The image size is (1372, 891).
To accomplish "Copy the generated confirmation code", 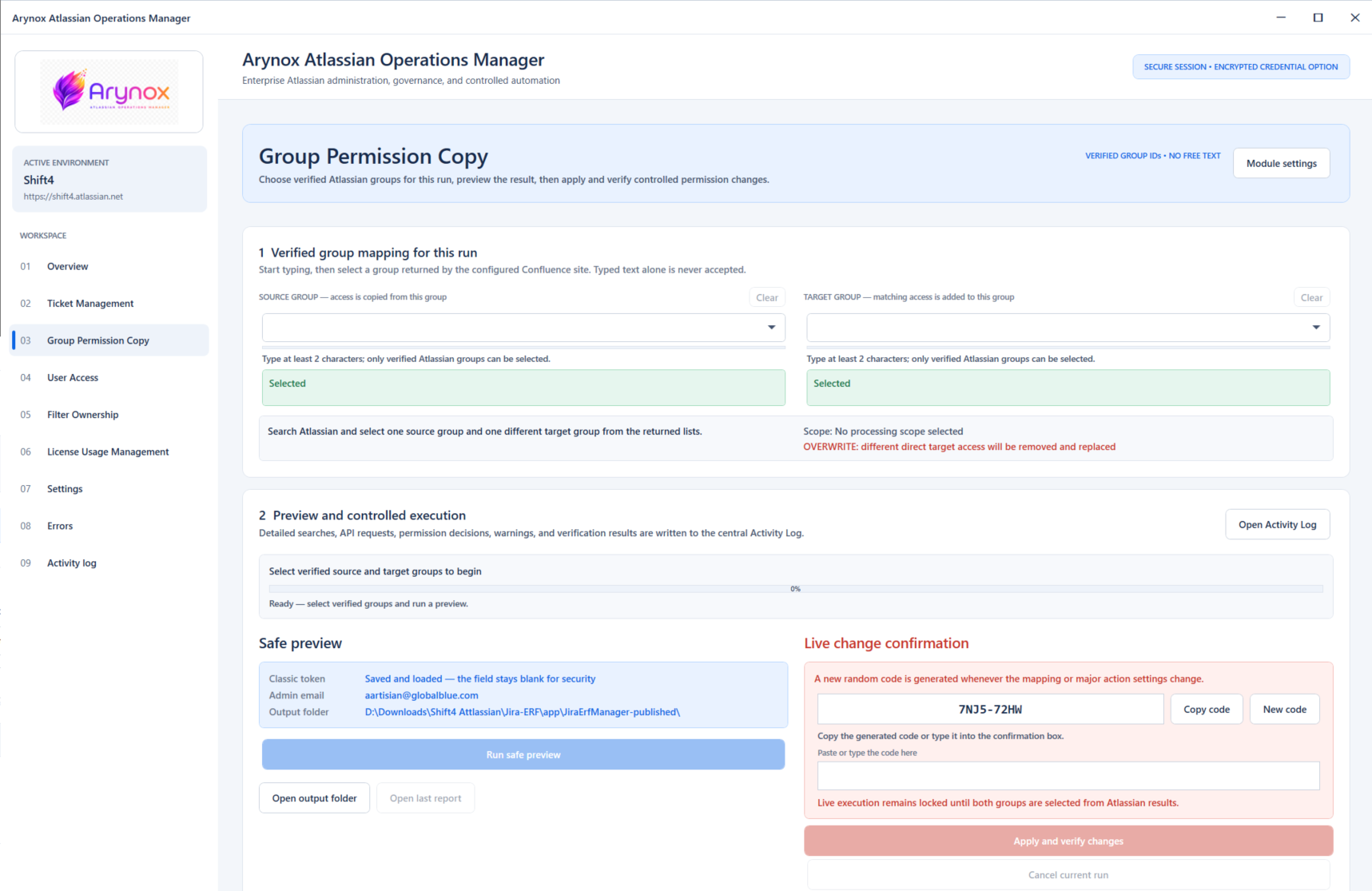I will [x=1207, y=709].
